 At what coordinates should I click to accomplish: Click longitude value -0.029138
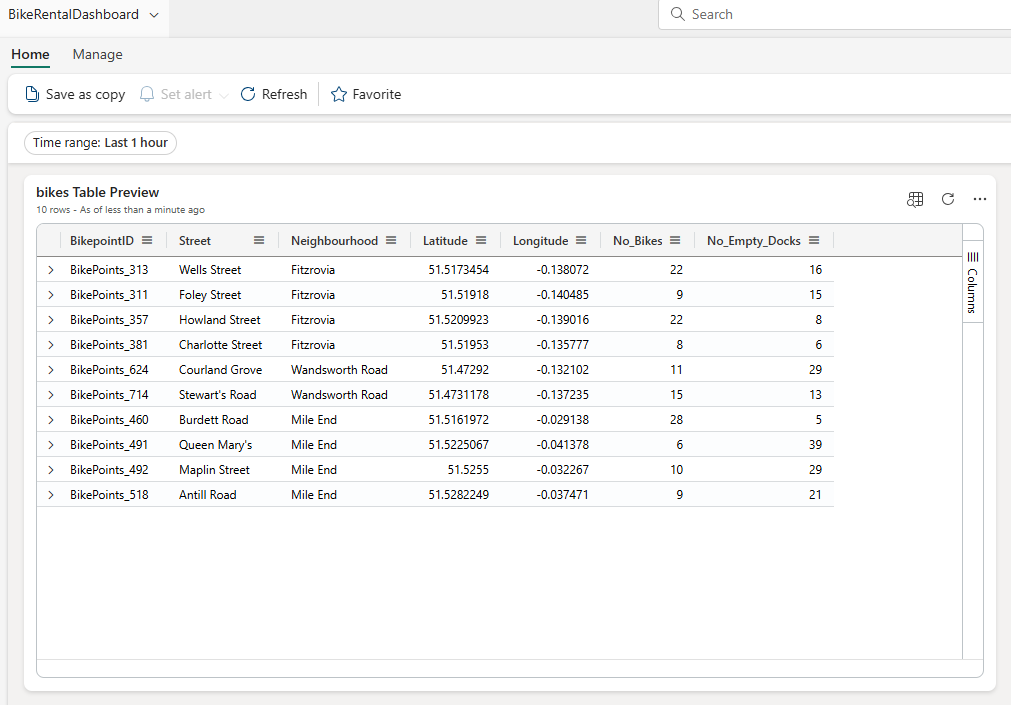point(562,420)
